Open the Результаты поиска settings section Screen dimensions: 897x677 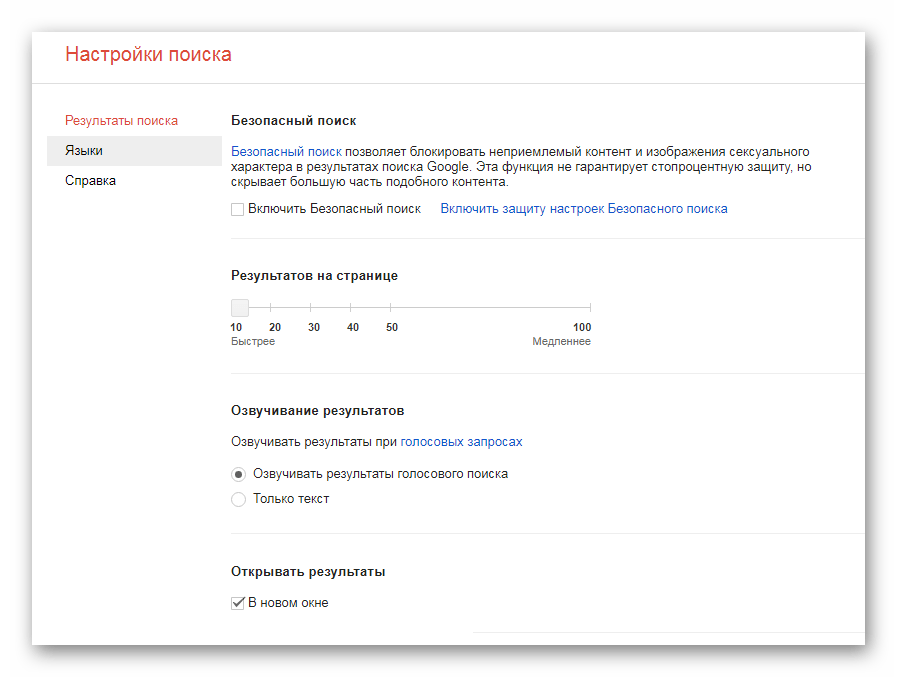[x=121, y=121]
